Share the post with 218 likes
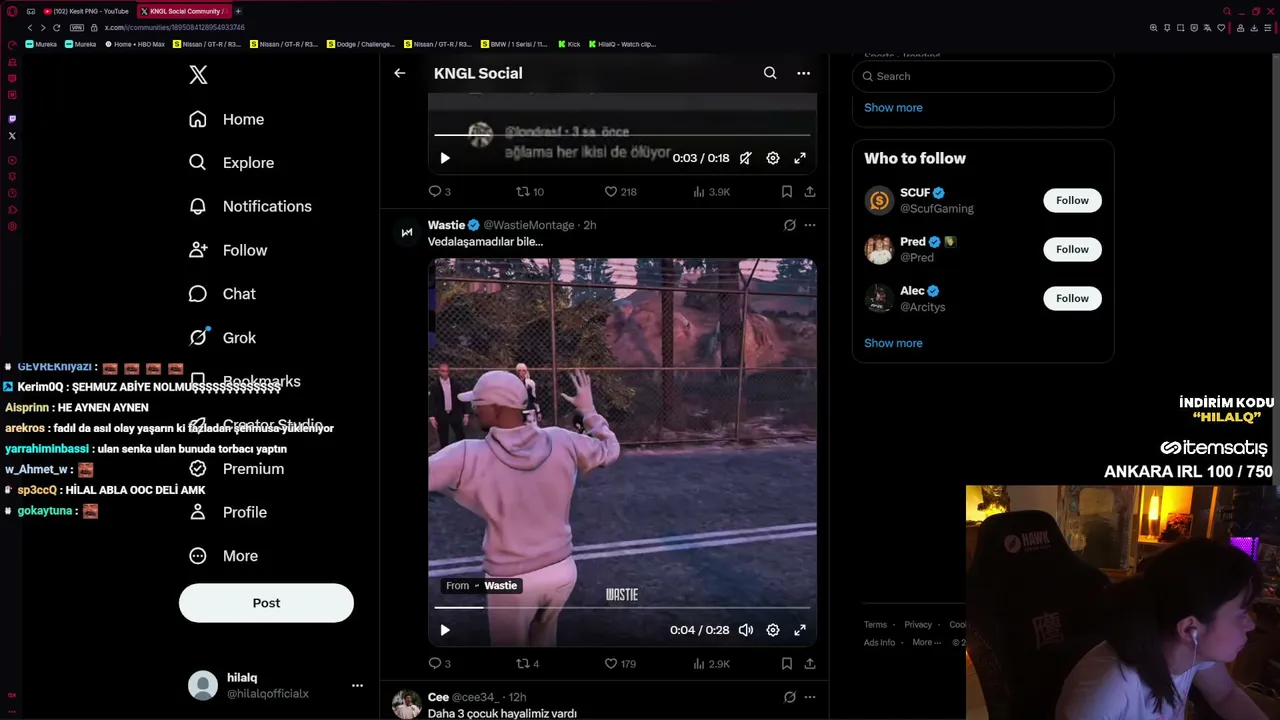 pyautogui.click(x=810, y=191)
